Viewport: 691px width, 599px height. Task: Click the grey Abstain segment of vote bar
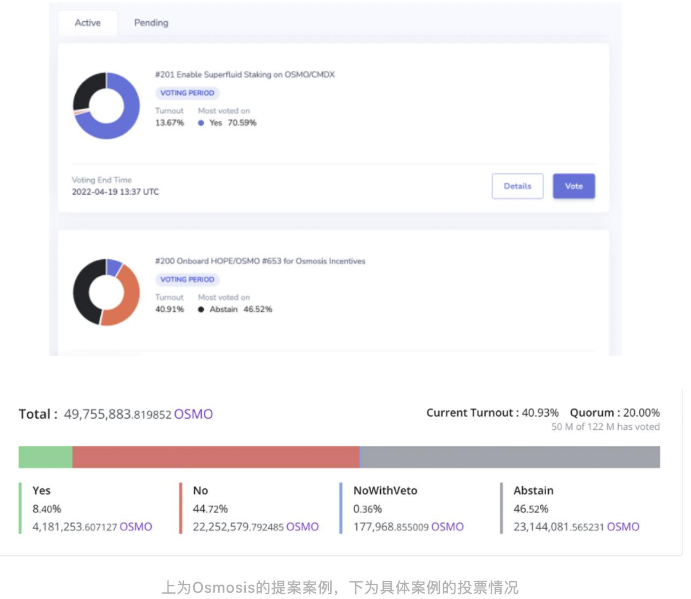click(x=510, y=457)
